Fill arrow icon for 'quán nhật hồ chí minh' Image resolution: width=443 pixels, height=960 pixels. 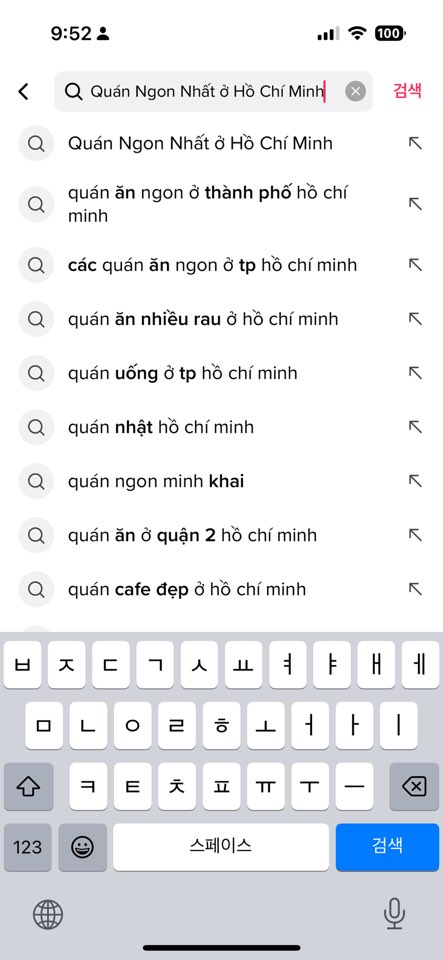pyautogui.click(x=415, y=427)
